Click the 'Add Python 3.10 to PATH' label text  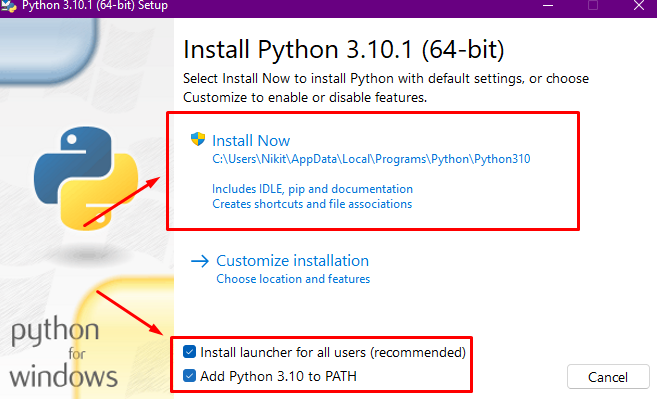[278, 376]
